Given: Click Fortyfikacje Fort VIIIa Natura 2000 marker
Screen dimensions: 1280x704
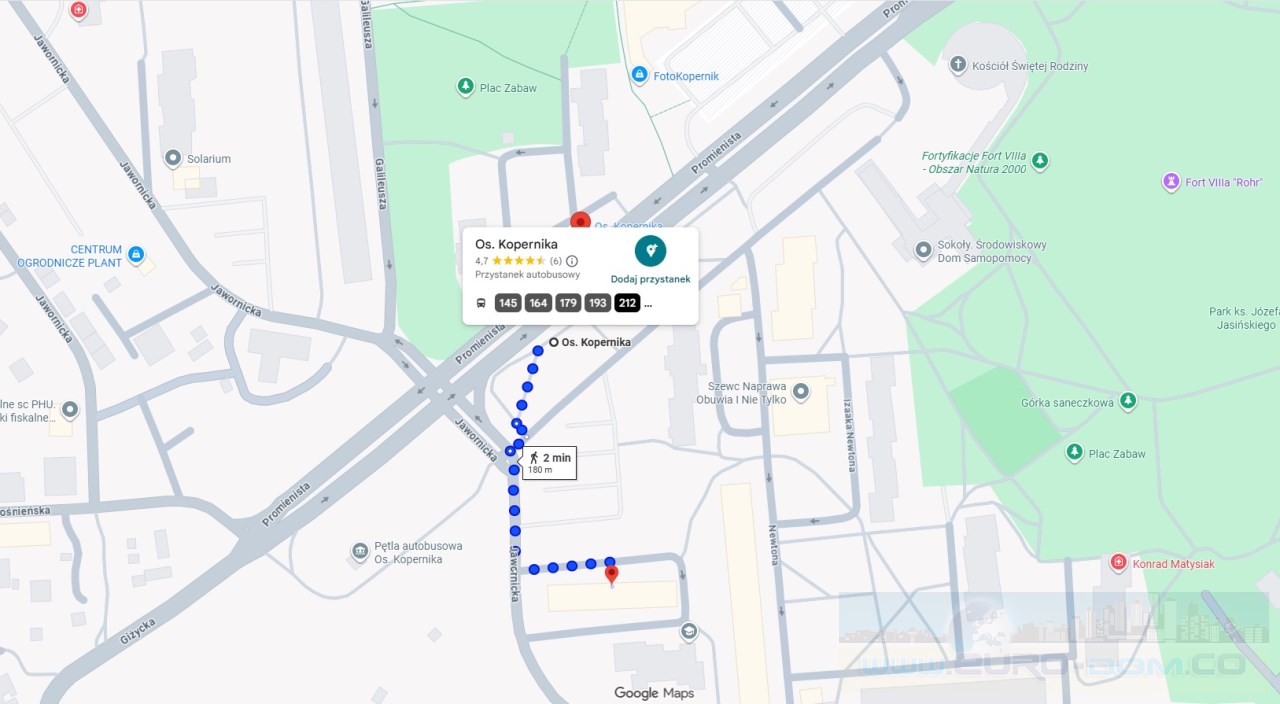Looking at the screenshot, I should [x=1040, y=160].
